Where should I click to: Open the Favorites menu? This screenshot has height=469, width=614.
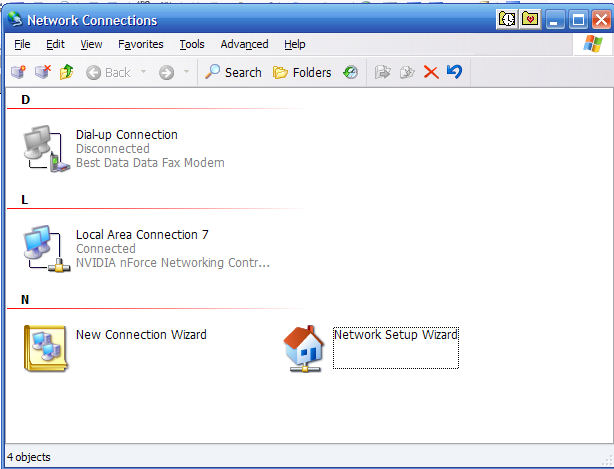(x=140, y=44)
